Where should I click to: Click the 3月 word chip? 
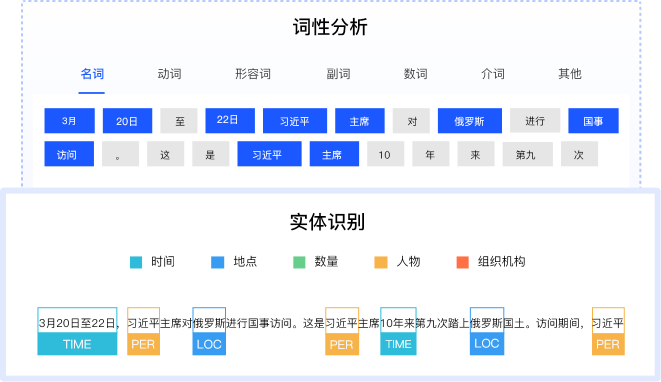pyautogui.click(x=70, y=121)
